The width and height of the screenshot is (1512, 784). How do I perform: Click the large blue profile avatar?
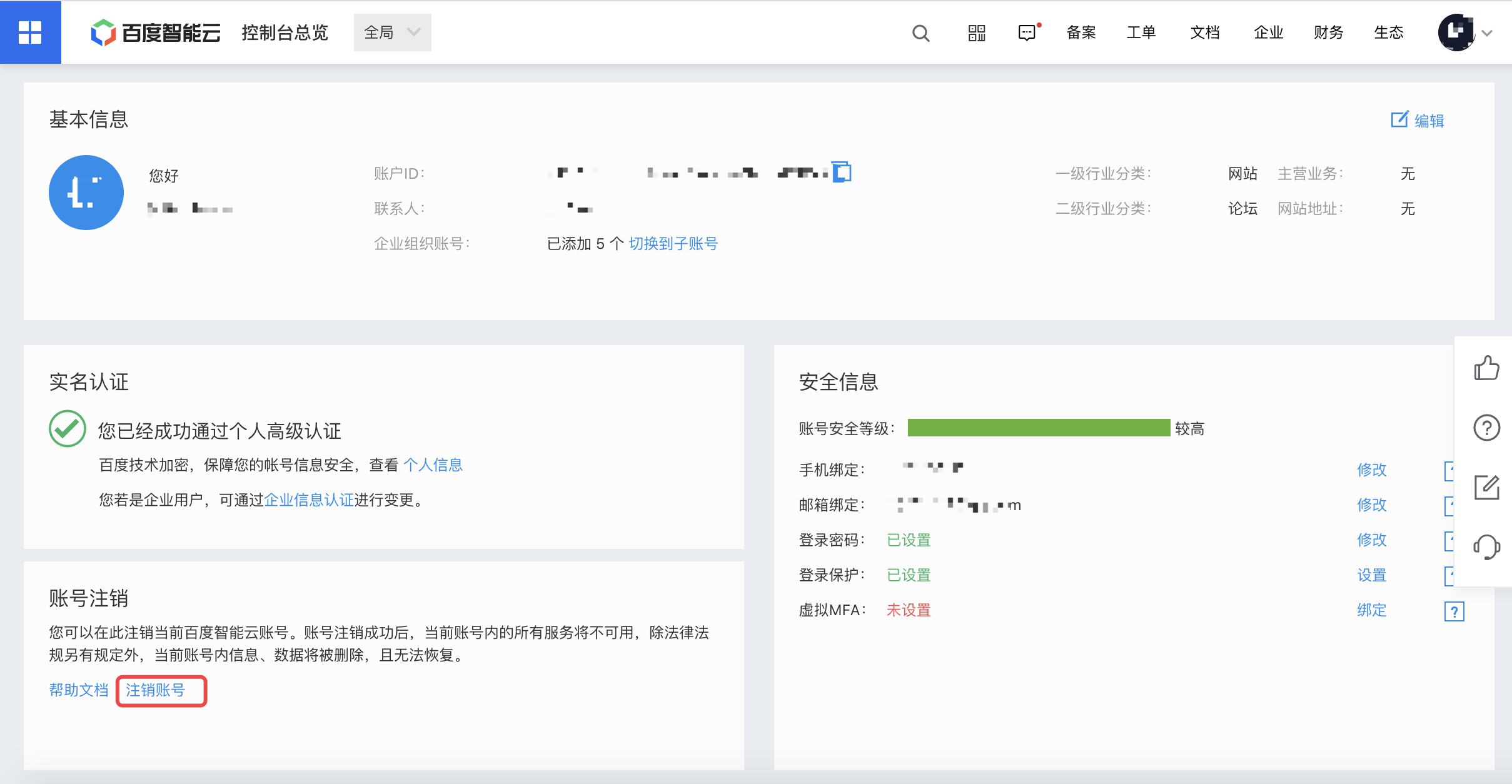click(x=86, y=193)
